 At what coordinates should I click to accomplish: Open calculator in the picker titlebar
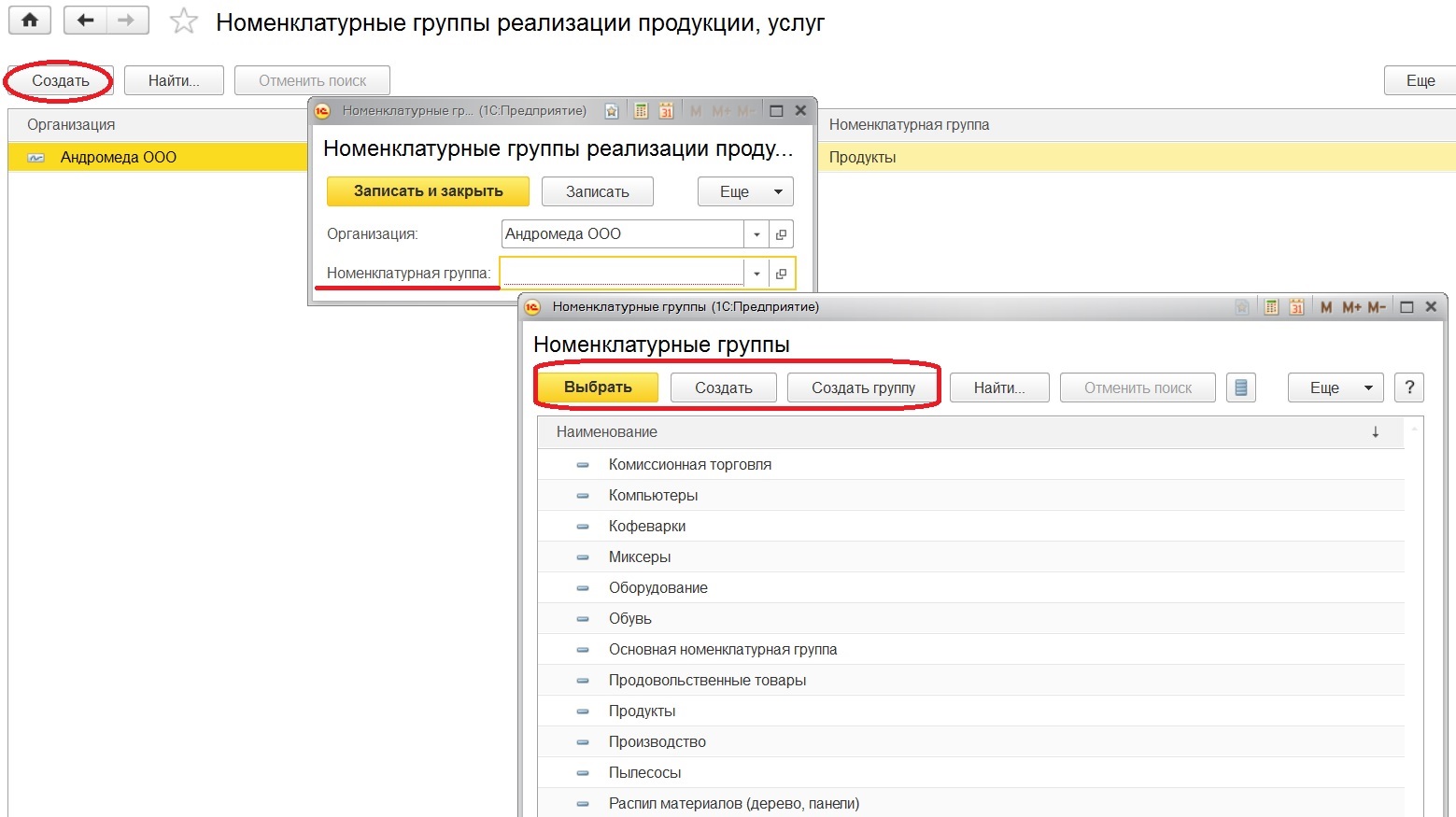tap(1271, 307)
